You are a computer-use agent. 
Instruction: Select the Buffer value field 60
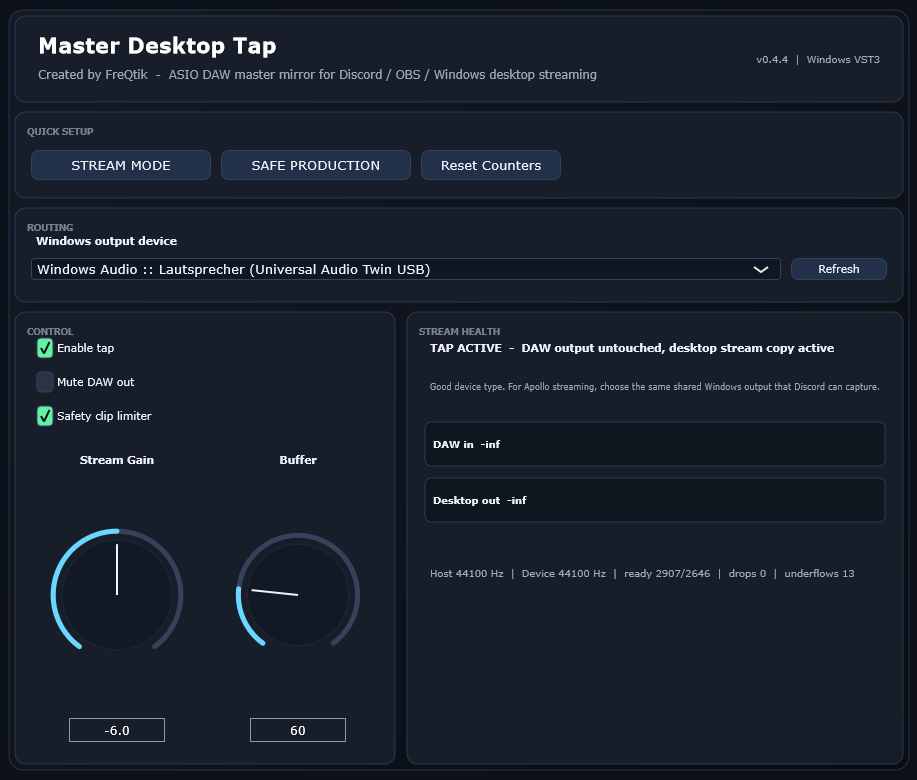click(298, 730)
